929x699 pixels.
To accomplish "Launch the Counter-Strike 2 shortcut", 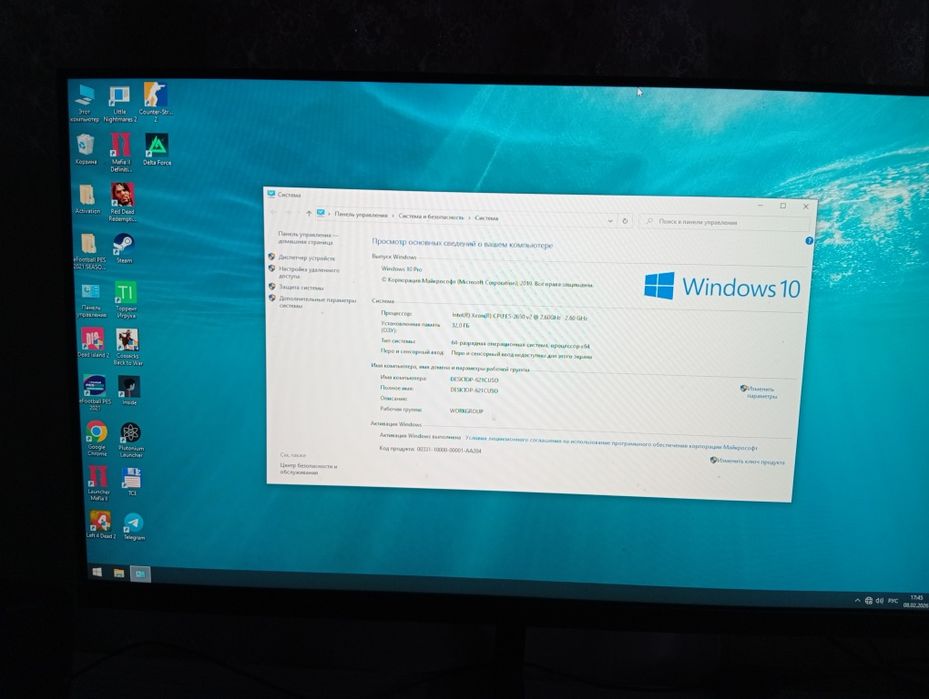I will pos(155,102).
